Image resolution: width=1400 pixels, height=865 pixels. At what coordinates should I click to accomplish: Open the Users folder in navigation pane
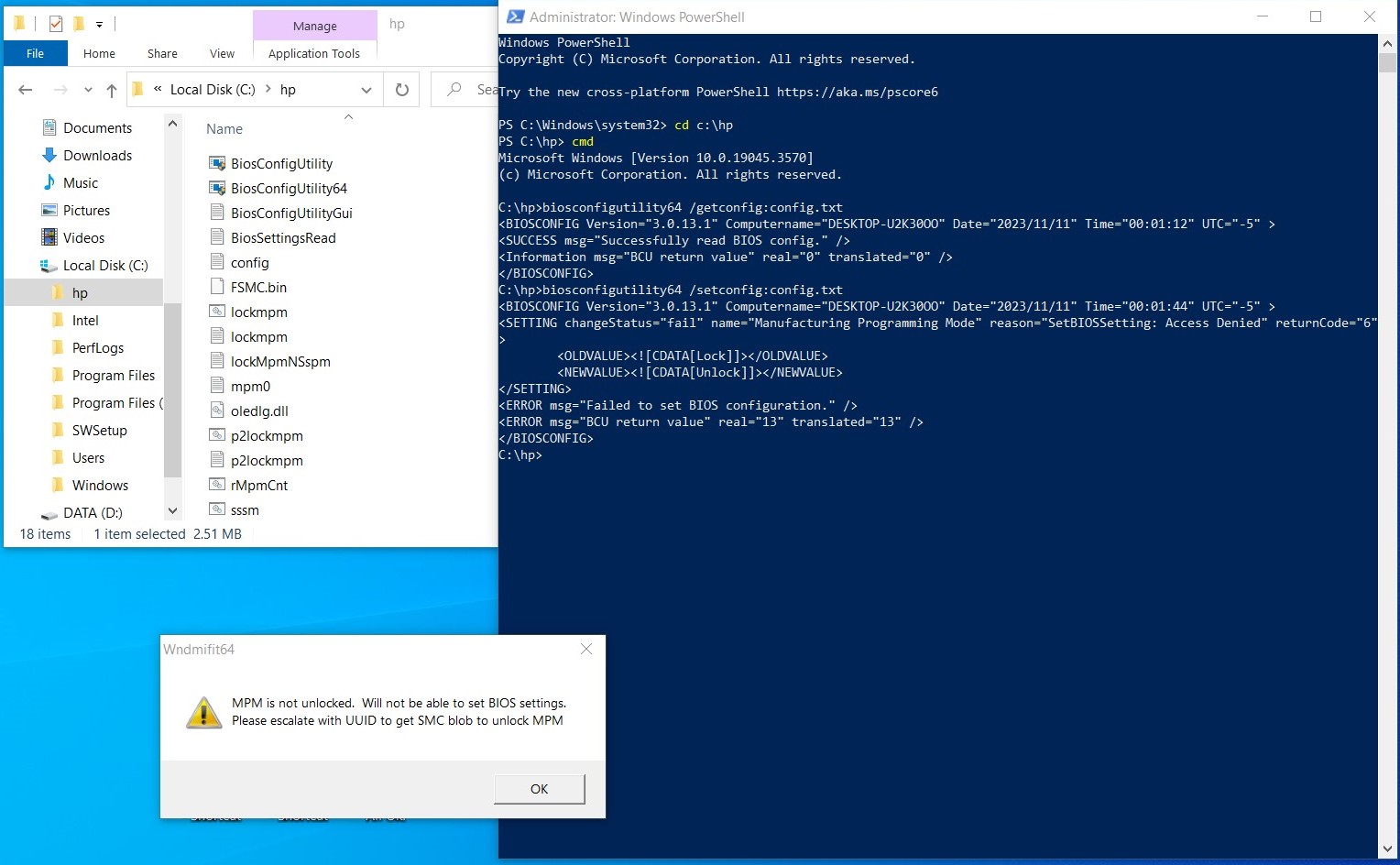pos(88,458)
